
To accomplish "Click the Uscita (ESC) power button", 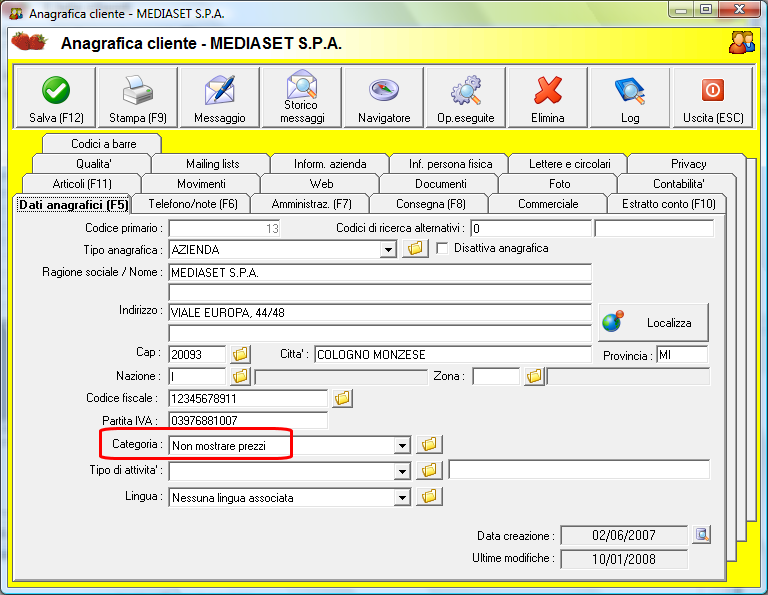I will (x=713, y=97).
